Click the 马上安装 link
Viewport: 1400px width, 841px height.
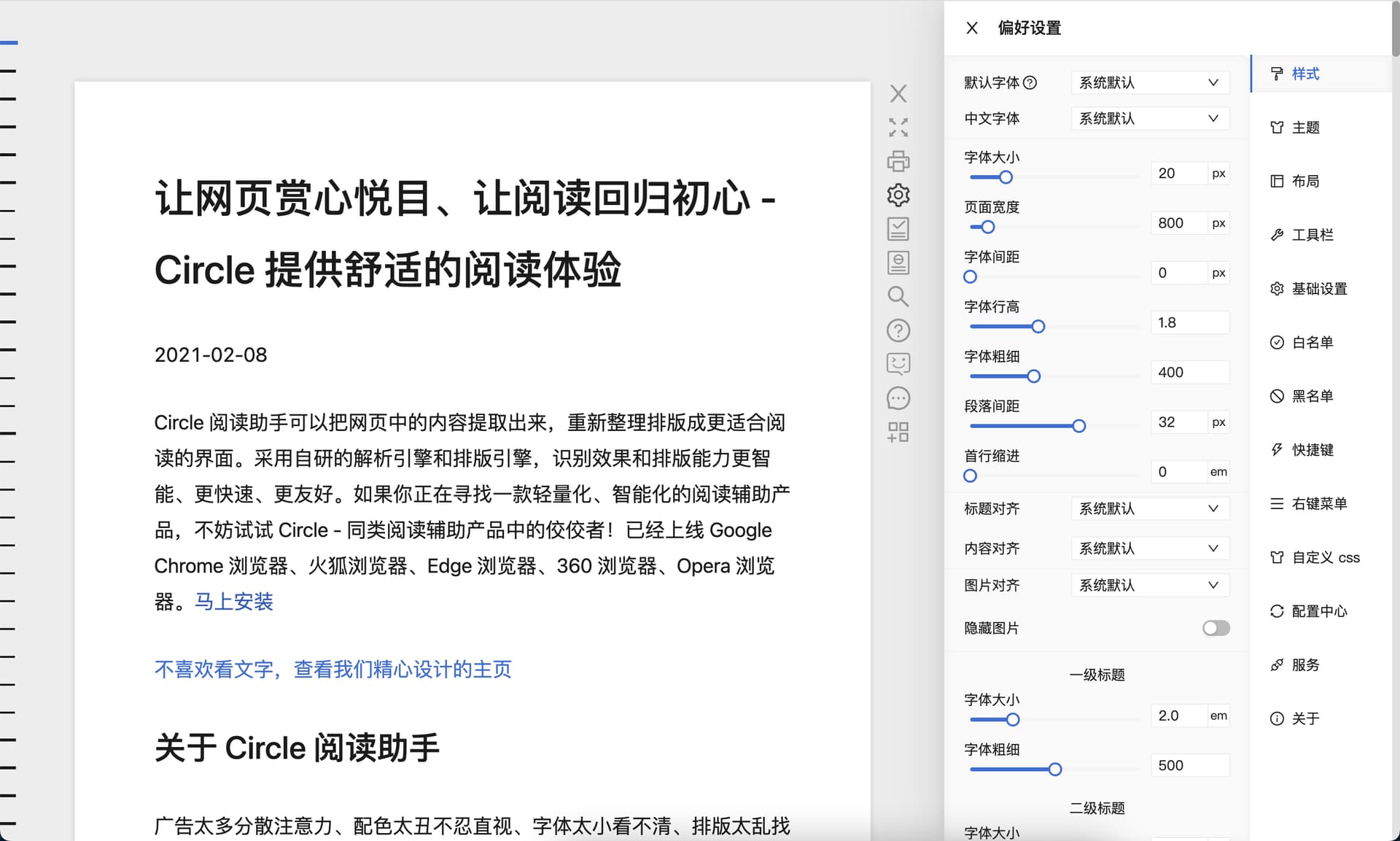(x=234, y=602)
